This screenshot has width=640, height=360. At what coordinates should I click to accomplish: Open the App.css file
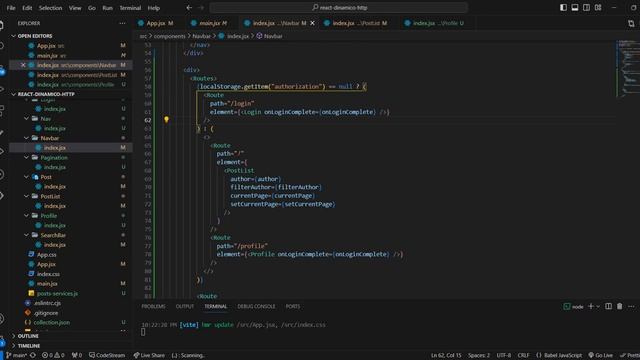47,255
